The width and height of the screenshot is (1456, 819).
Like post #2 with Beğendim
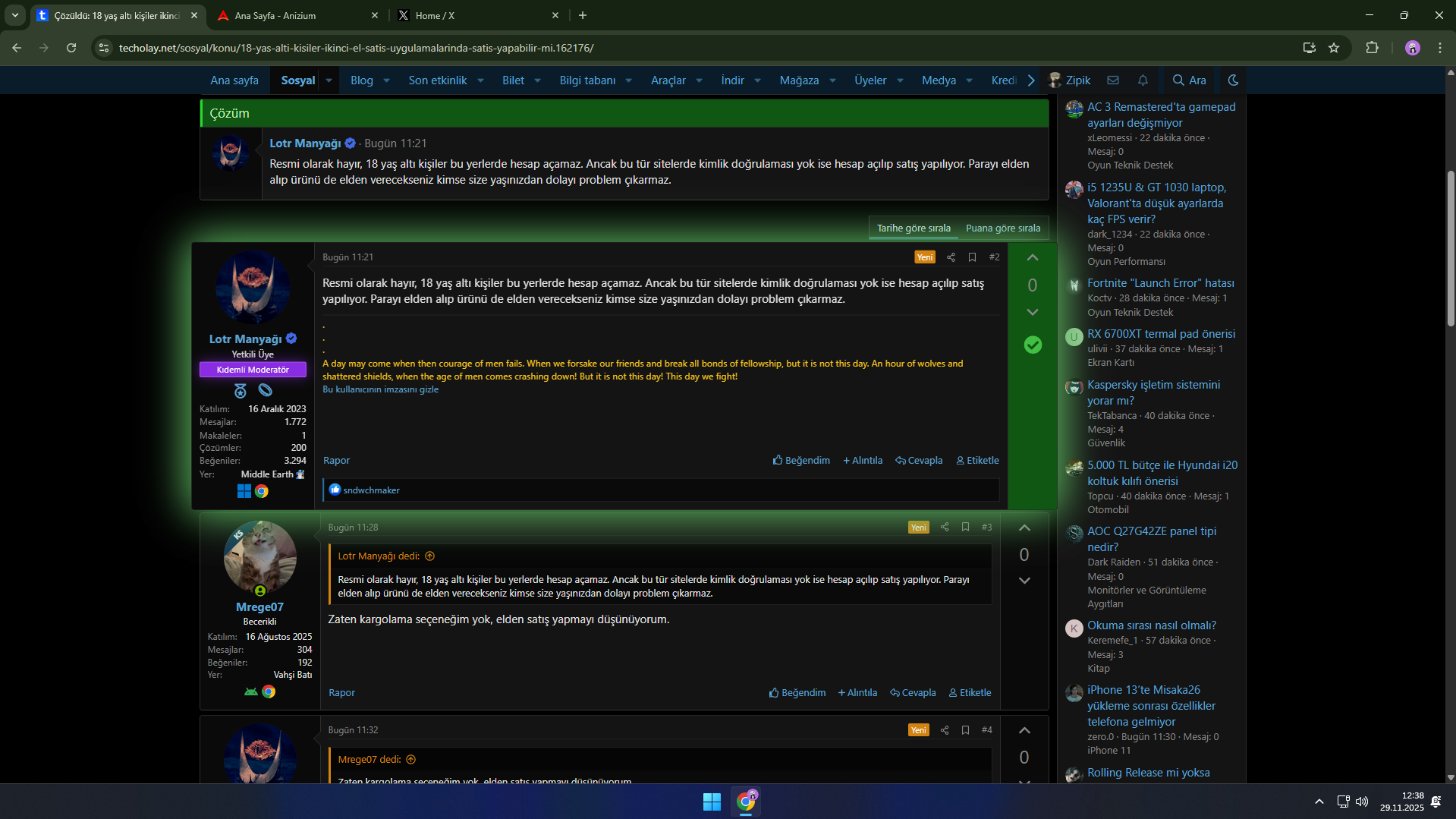801,461
